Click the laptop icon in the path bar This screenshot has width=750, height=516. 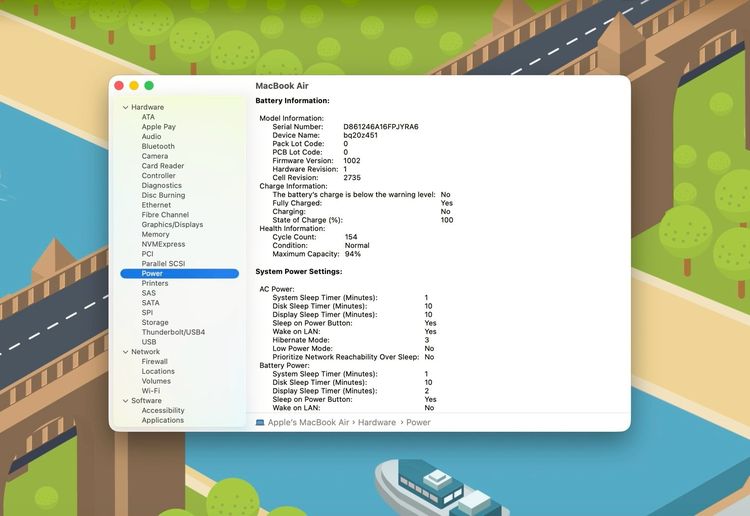260,422
